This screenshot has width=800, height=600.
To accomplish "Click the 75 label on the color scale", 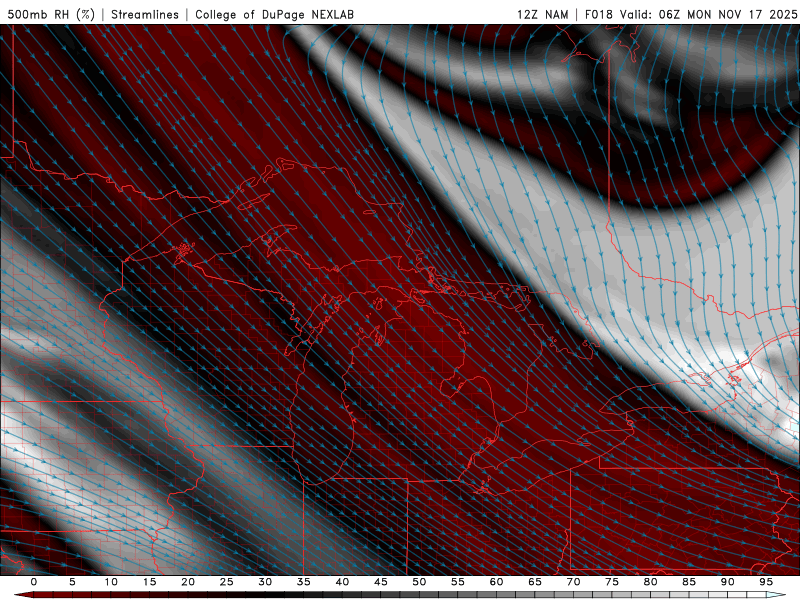I will pyautogui.click(x=612, y=582).
